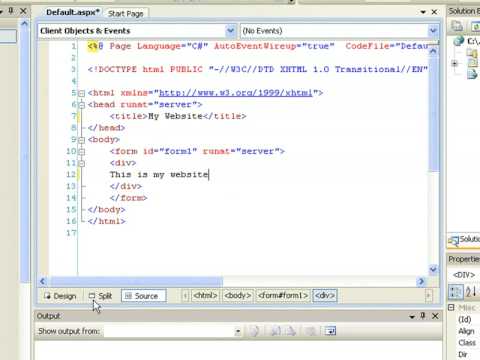Select the <DIV> object in Properties
This screenshot has width=480, height=360.
click(x=464, y=275)
